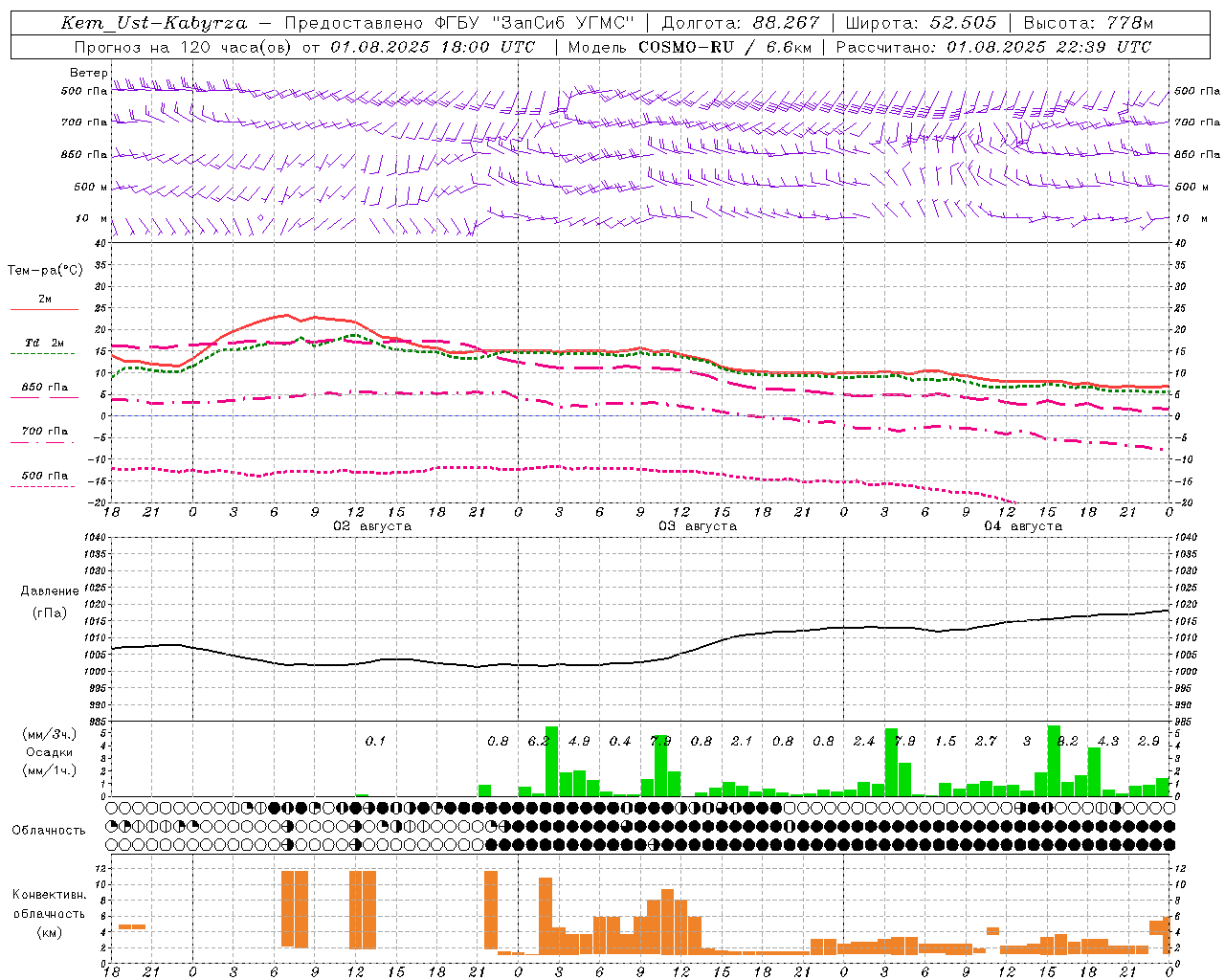
Task: Click the elevation text Высота: 778м
Action: point(1088,23)
